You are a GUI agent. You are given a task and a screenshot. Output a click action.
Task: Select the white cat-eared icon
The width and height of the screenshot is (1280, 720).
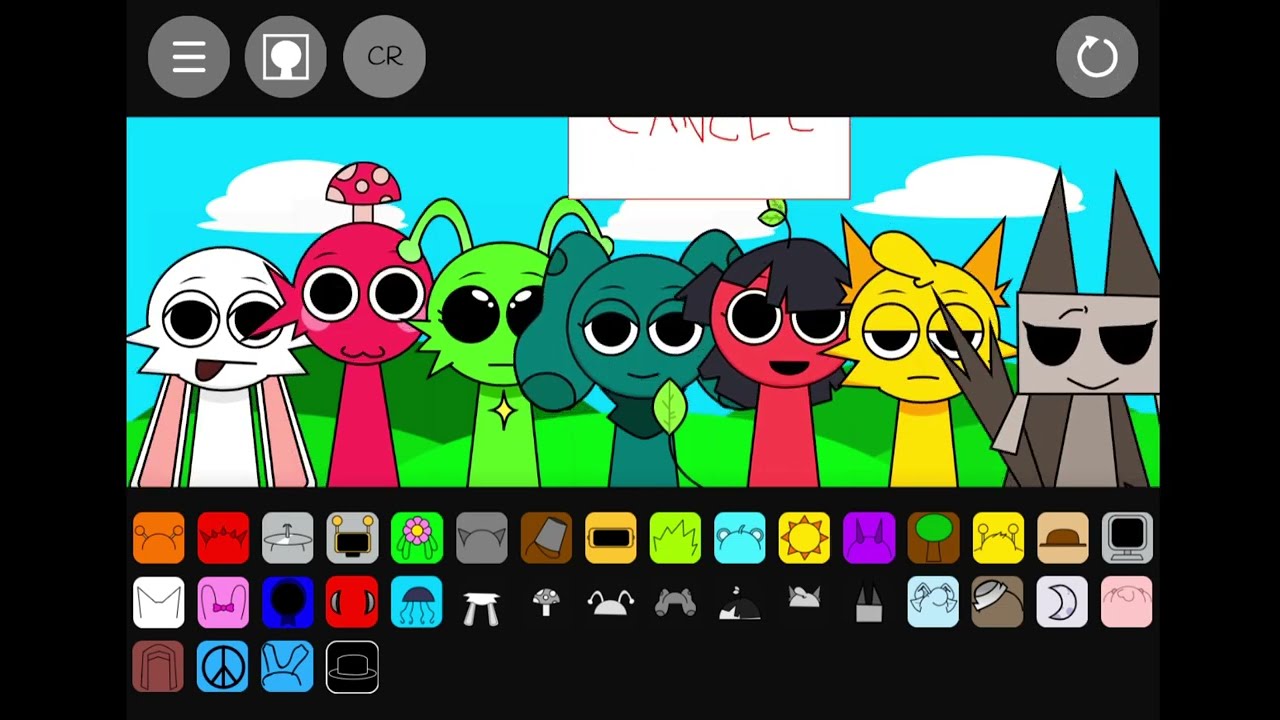159,602
